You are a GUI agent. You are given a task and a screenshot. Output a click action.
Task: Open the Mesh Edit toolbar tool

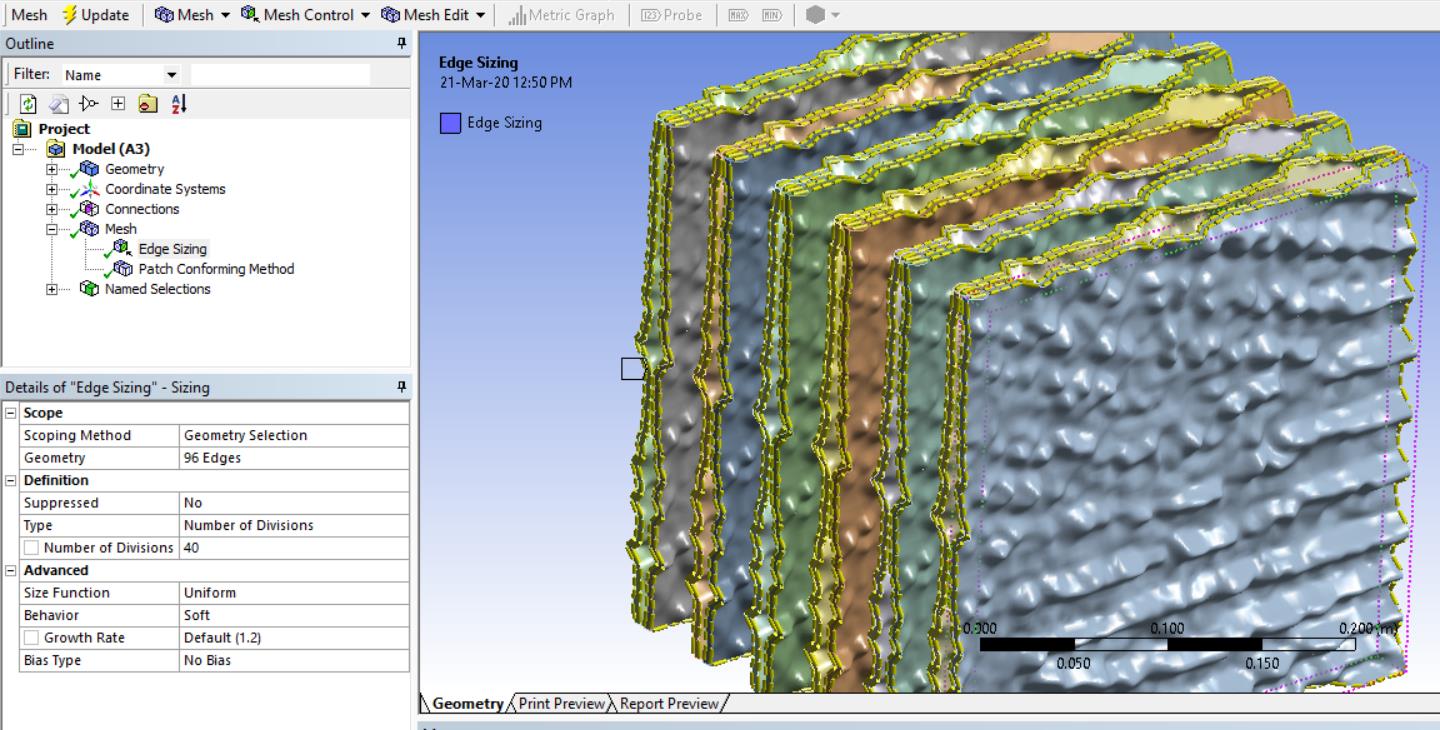coord(434,14)
